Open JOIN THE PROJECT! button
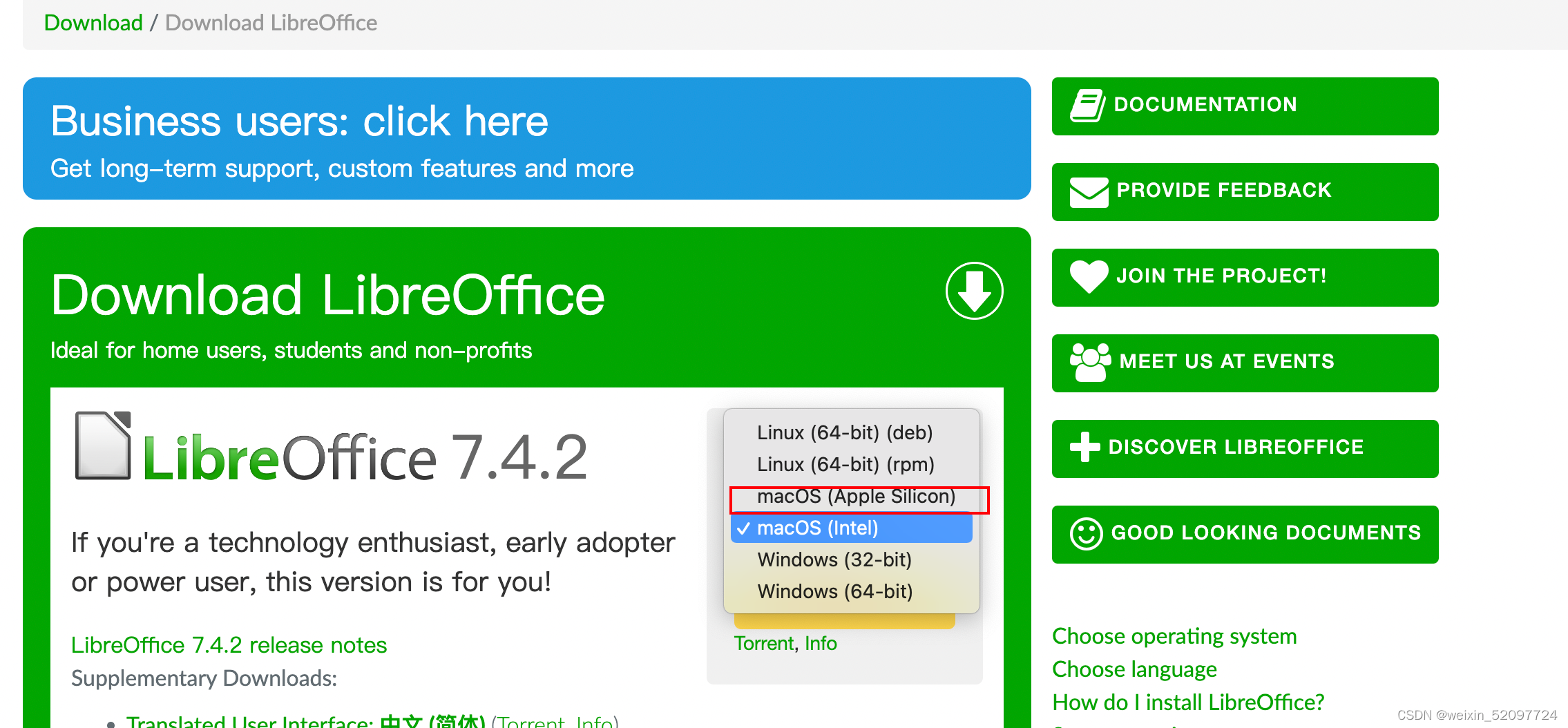 [1245, 278]
